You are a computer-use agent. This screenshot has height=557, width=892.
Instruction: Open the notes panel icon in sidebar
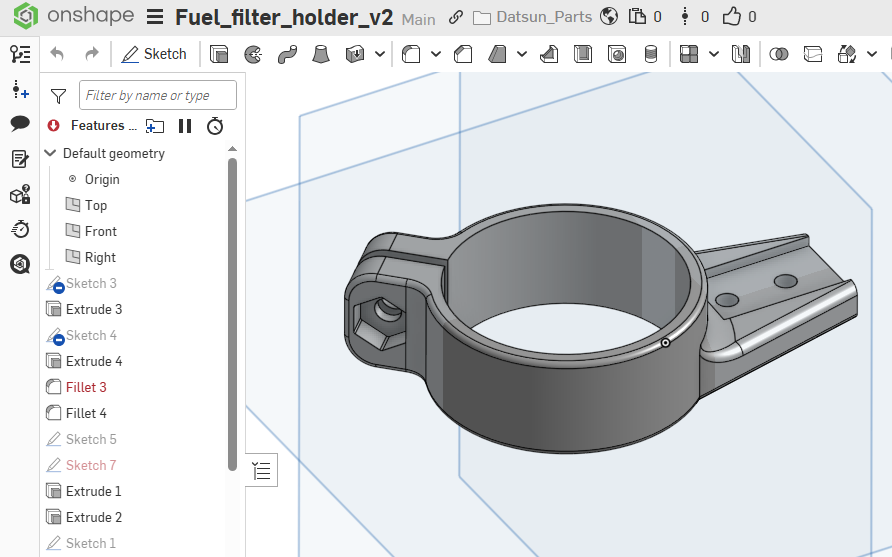pyautogui.click(x=20, y=159)
